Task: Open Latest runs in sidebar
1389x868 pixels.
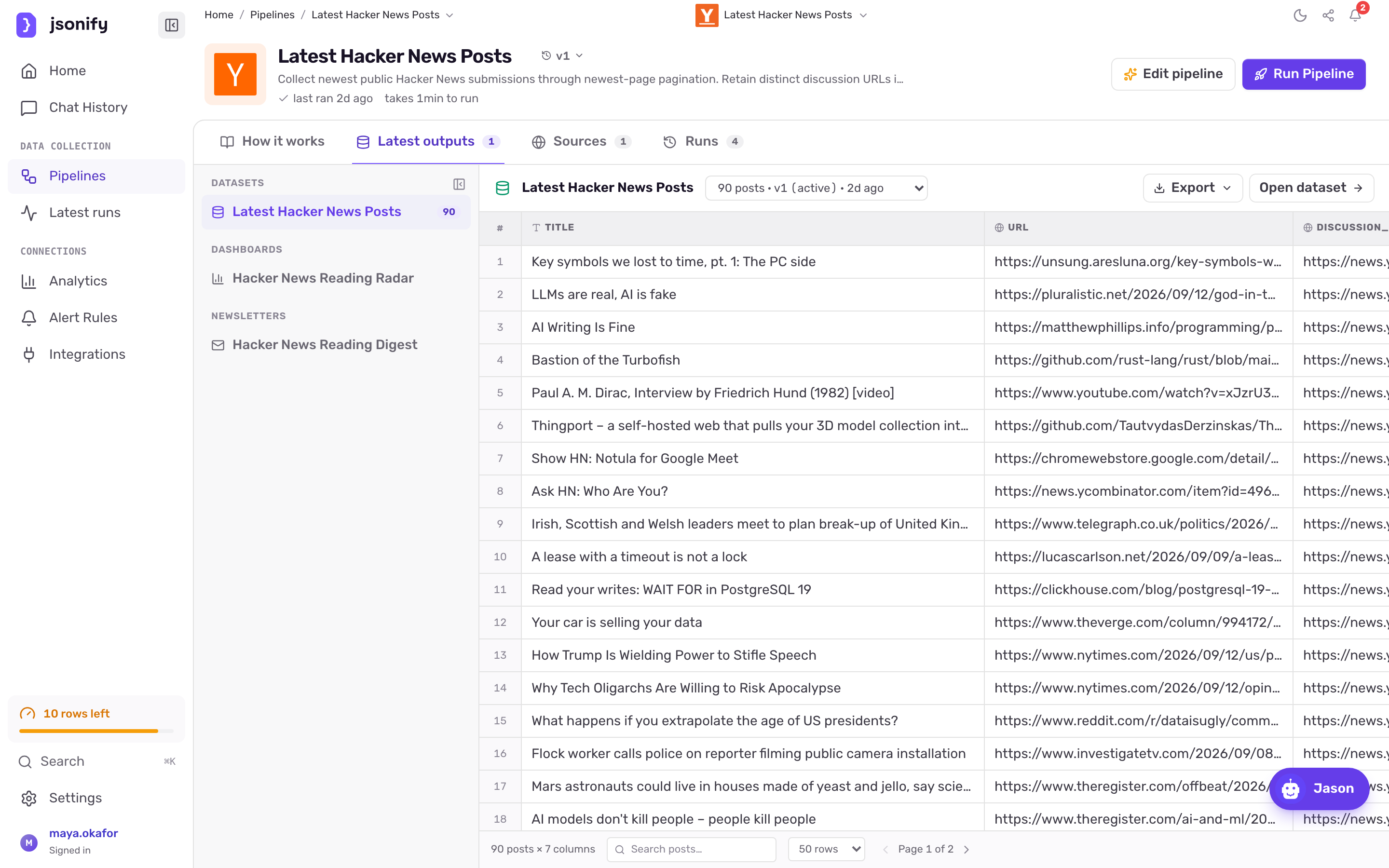Action: (96, 212)
